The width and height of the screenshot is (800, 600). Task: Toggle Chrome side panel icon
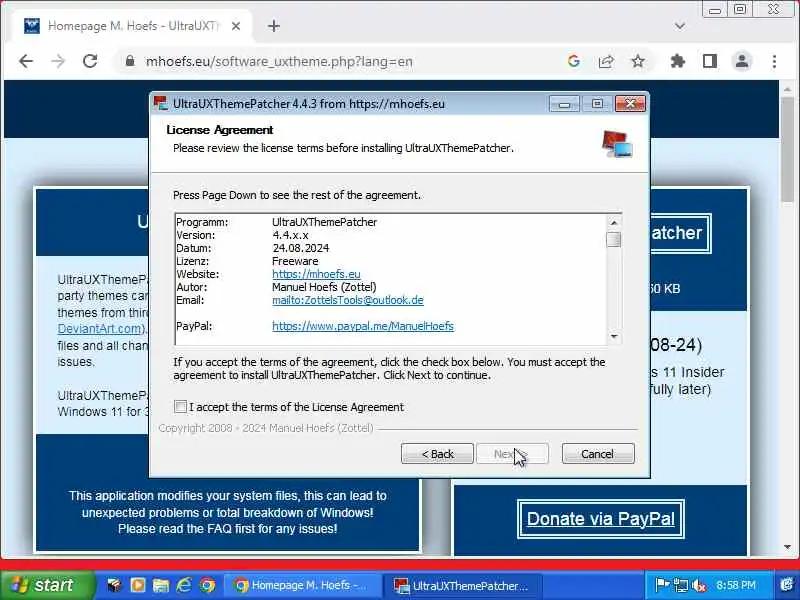(710, 62)
